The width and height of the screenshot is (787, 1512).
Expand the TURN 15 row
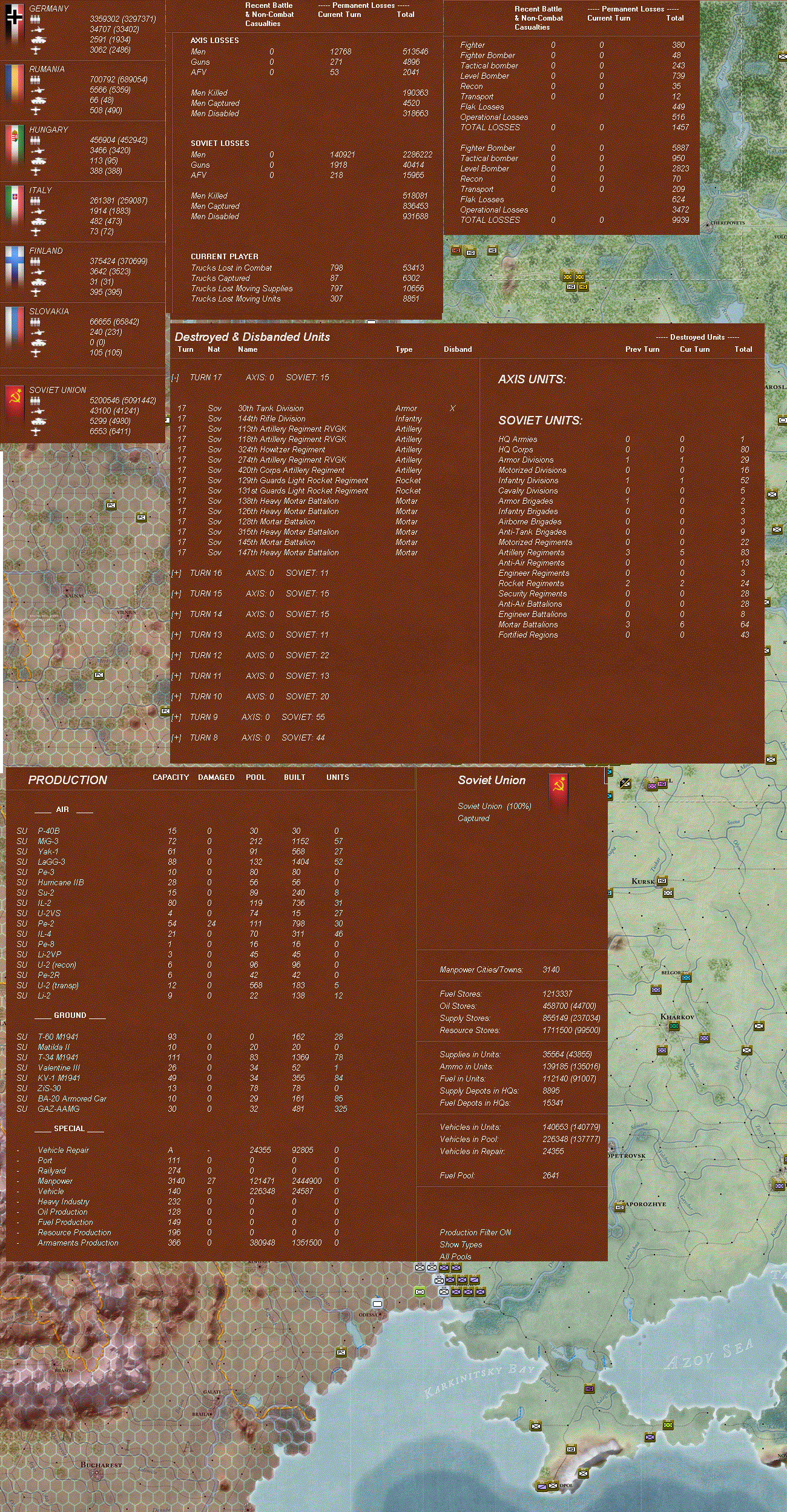[176, 594]
